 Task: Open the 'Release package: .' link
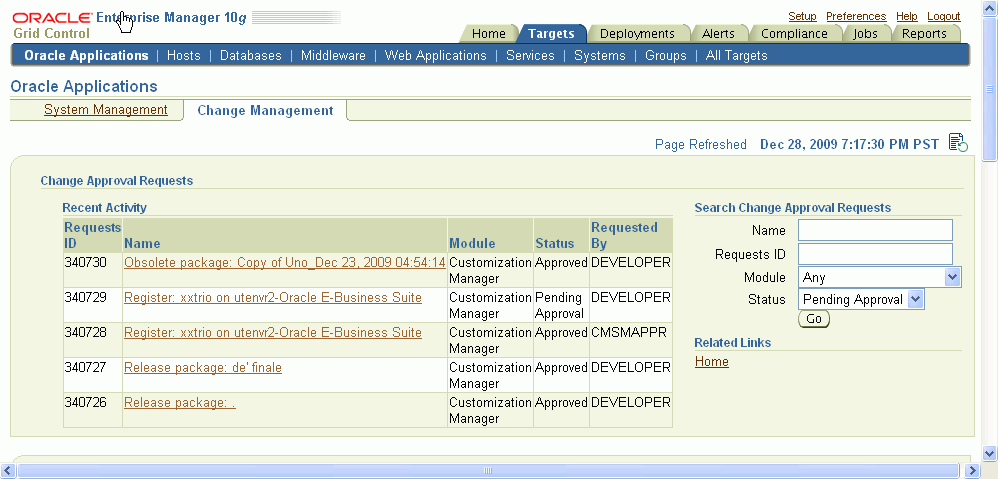tap(179, 402)
